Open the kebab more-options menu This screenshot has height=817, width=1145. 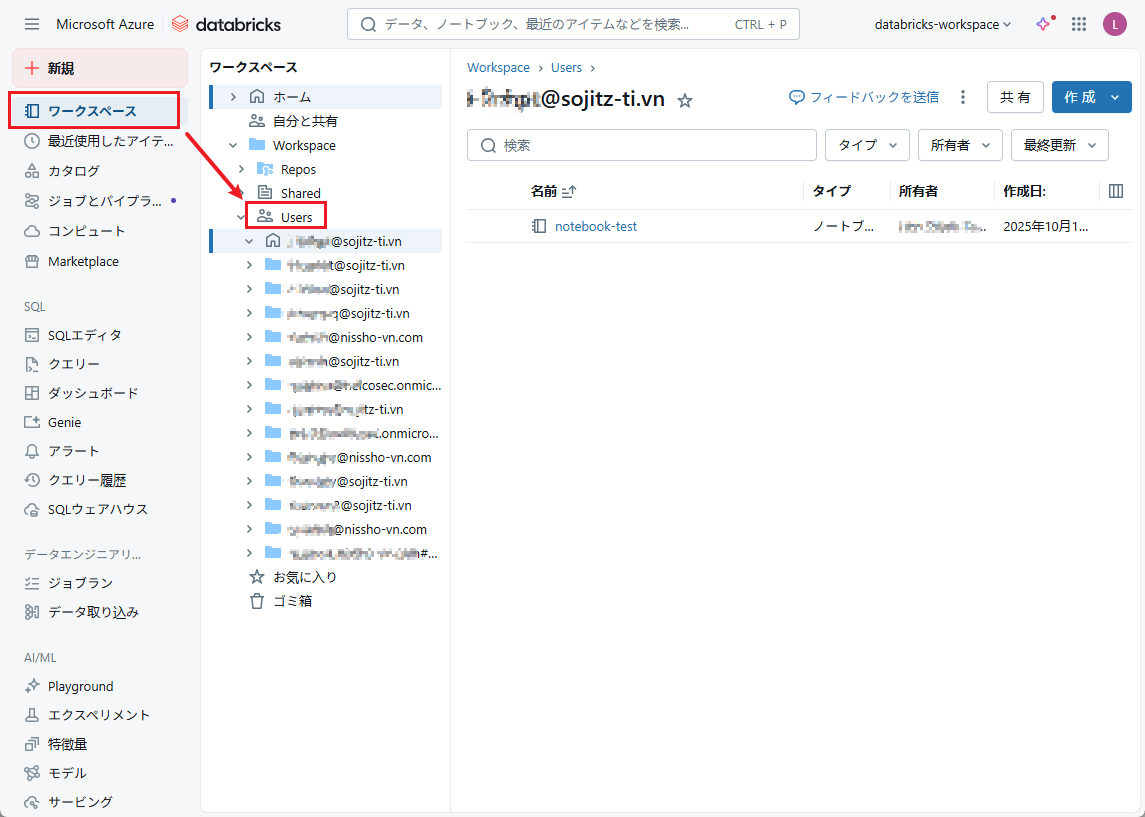pos(962,97)
